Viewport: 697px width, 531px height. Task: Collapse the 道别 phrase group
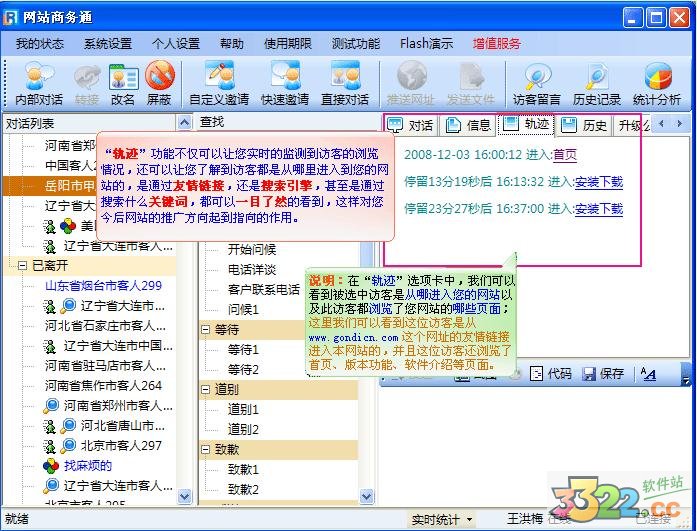coord(205,390)
